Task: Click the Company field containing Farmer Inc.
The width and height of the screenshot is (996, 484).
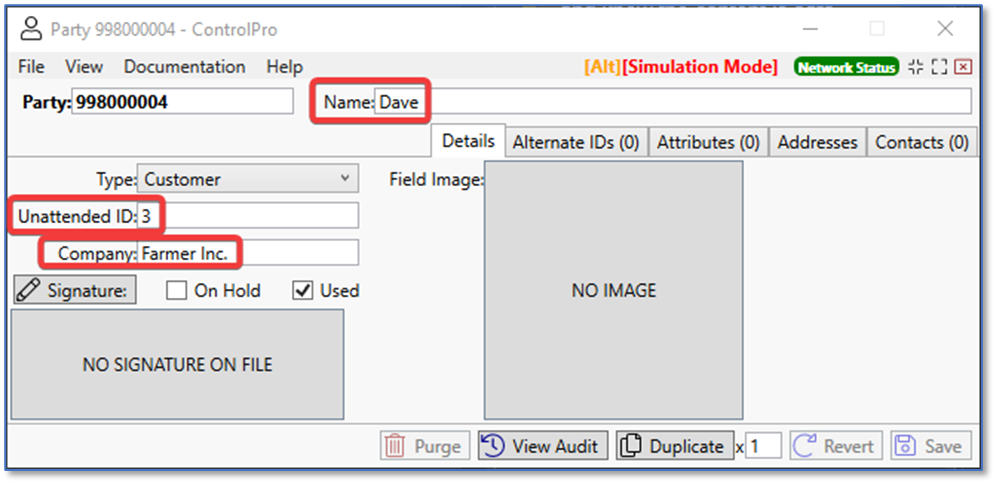Action: pyautogui.click(x=247, y=254)
